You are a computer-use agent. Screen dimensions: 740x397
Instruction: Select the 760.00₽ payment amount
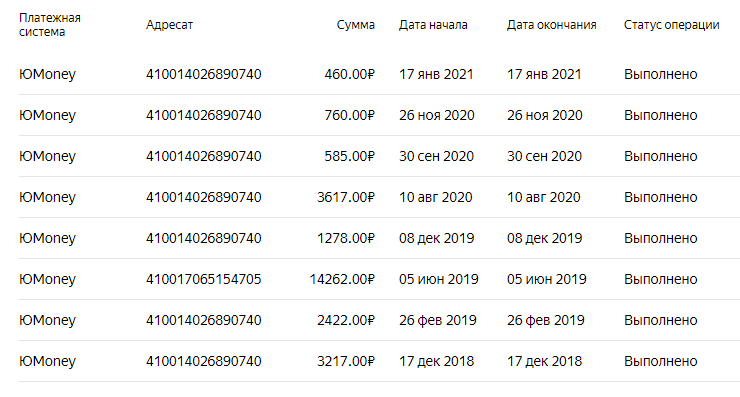pyautogui.click(x=349, y=115)
